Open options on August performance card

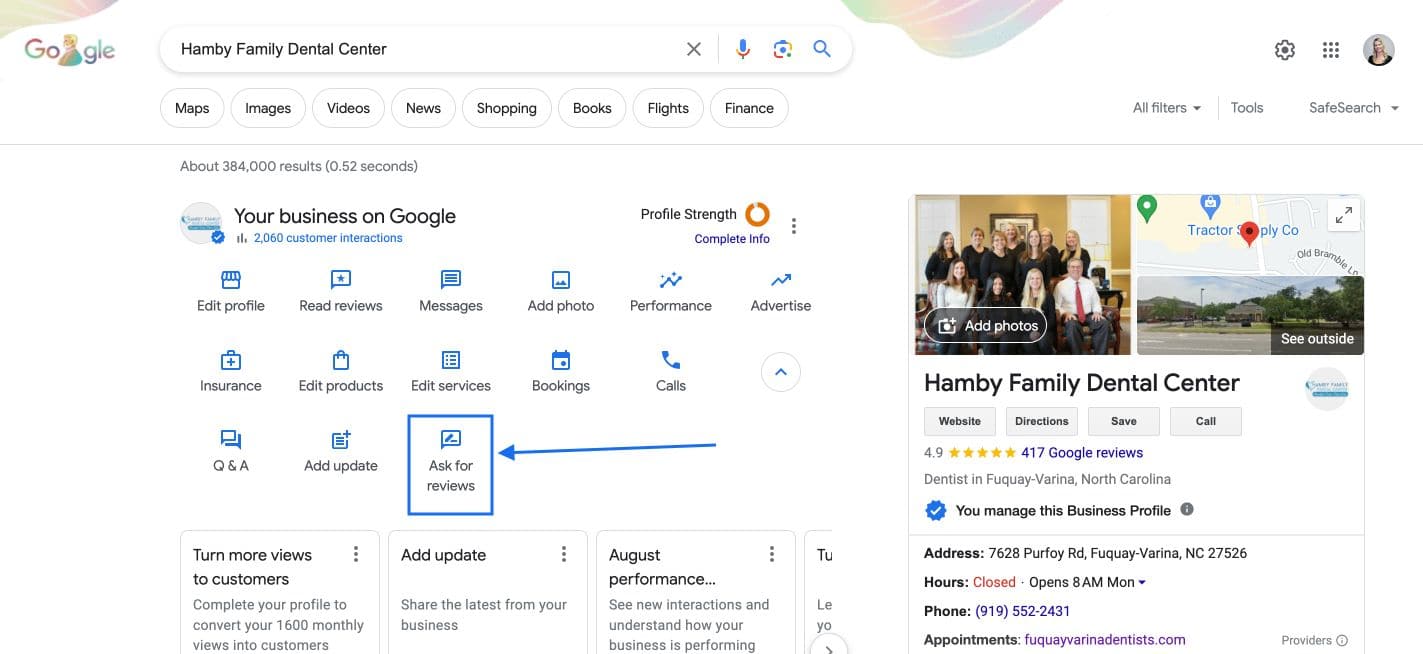(772, 554)
